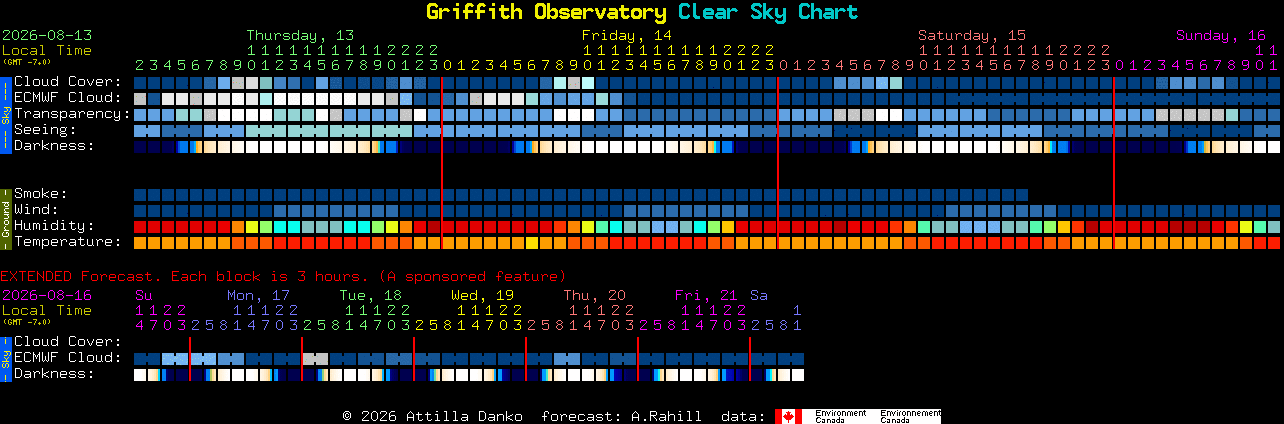Click the Saturday, 15 day header
The height and width of the screenshot is (424, 1284).
pyautogui.click(x=972, y=35)
